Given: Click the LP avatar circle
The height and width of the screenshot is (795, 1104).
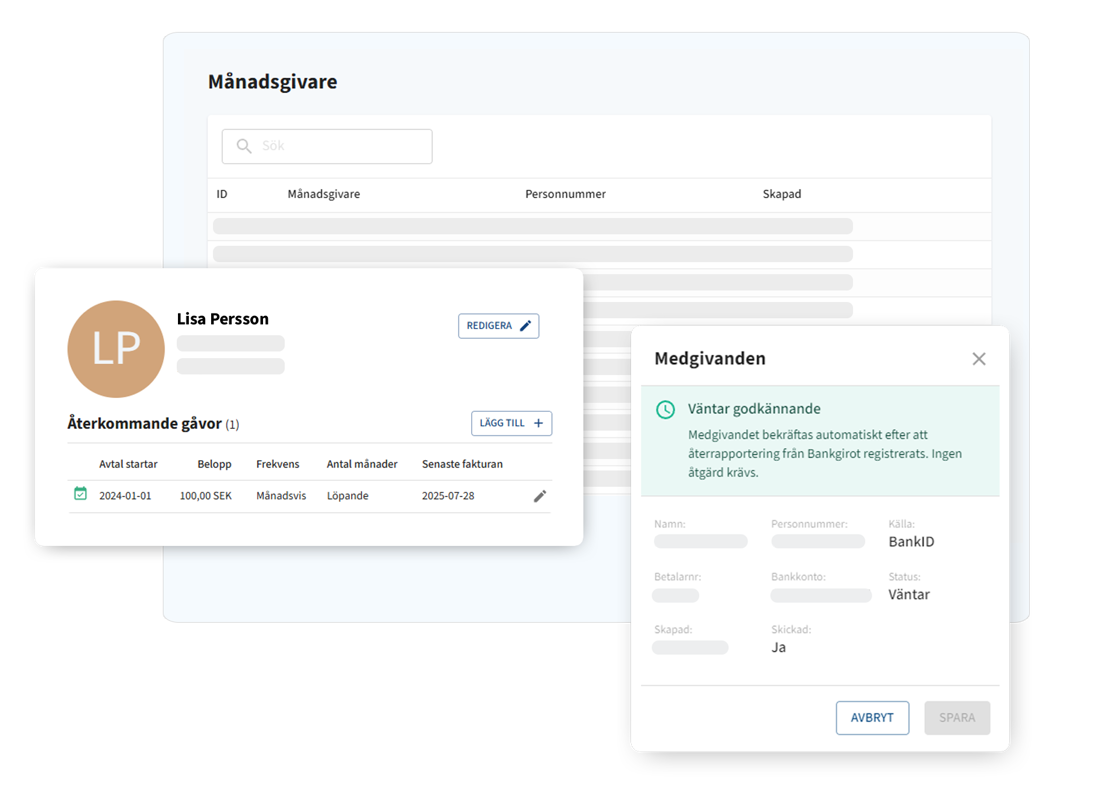Looking at the screenshot, I should click(x=116, y=349).
